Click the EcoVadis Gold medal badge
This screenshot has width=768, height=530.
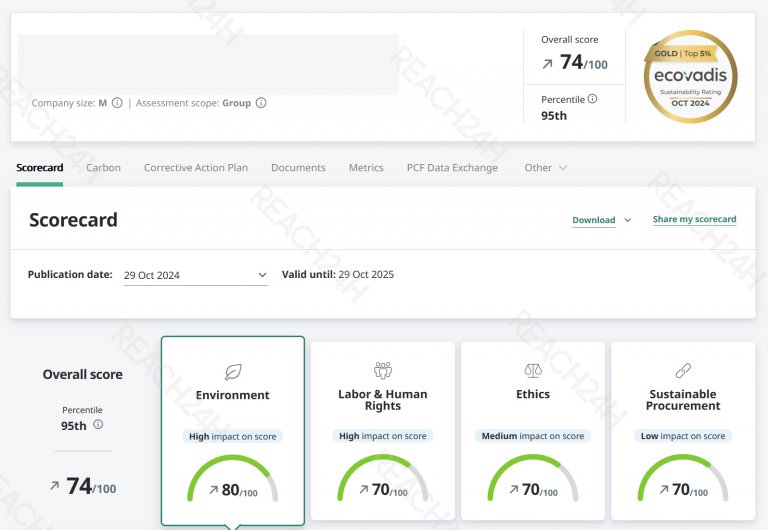tap(690, 76)
